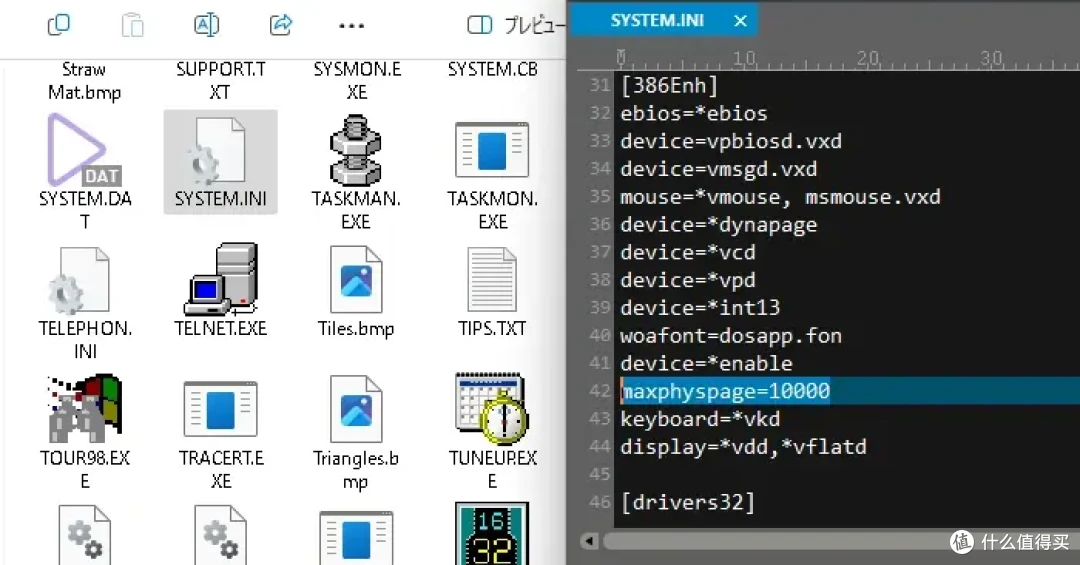The width and height of the screenshot is (1080, 565).
Task: Click the line mouse=*vmouse, msmouse.vxd
Action: 780,197
